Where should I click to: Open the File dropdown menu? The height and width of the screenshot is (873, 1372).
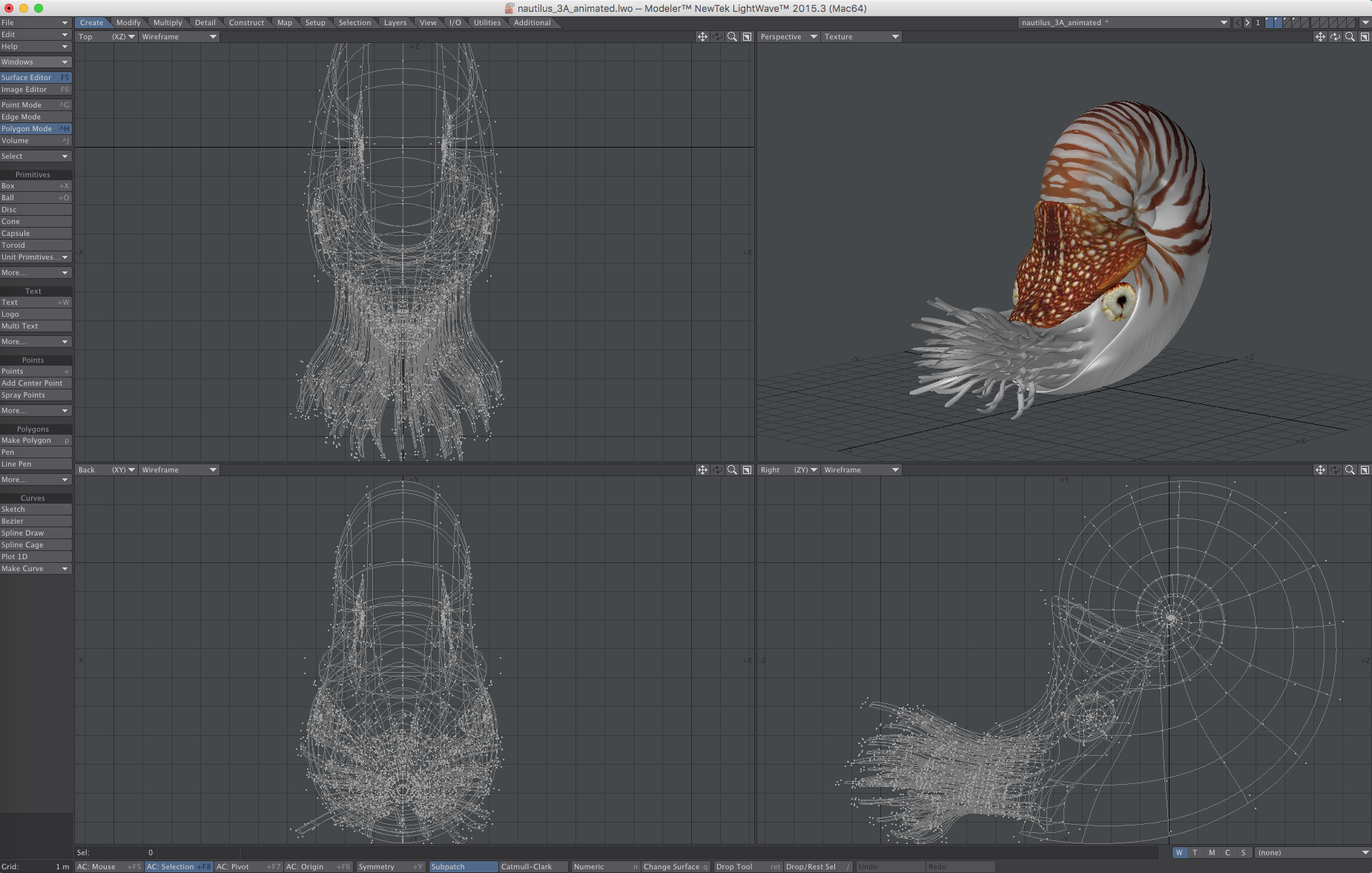pyautogui.click(x=36, y=22)
